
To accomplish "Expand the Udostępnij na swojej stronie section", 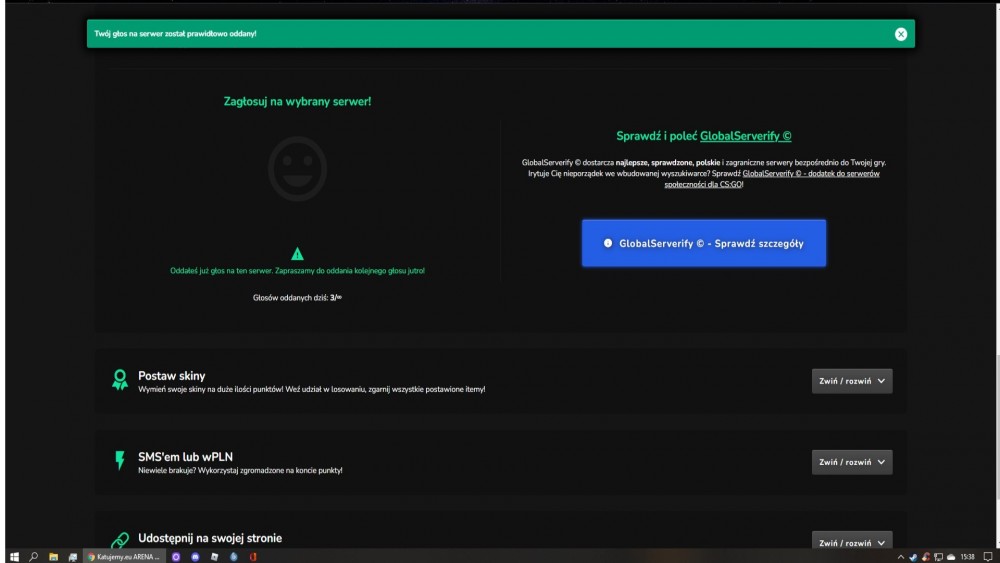I will click(851, 542).
